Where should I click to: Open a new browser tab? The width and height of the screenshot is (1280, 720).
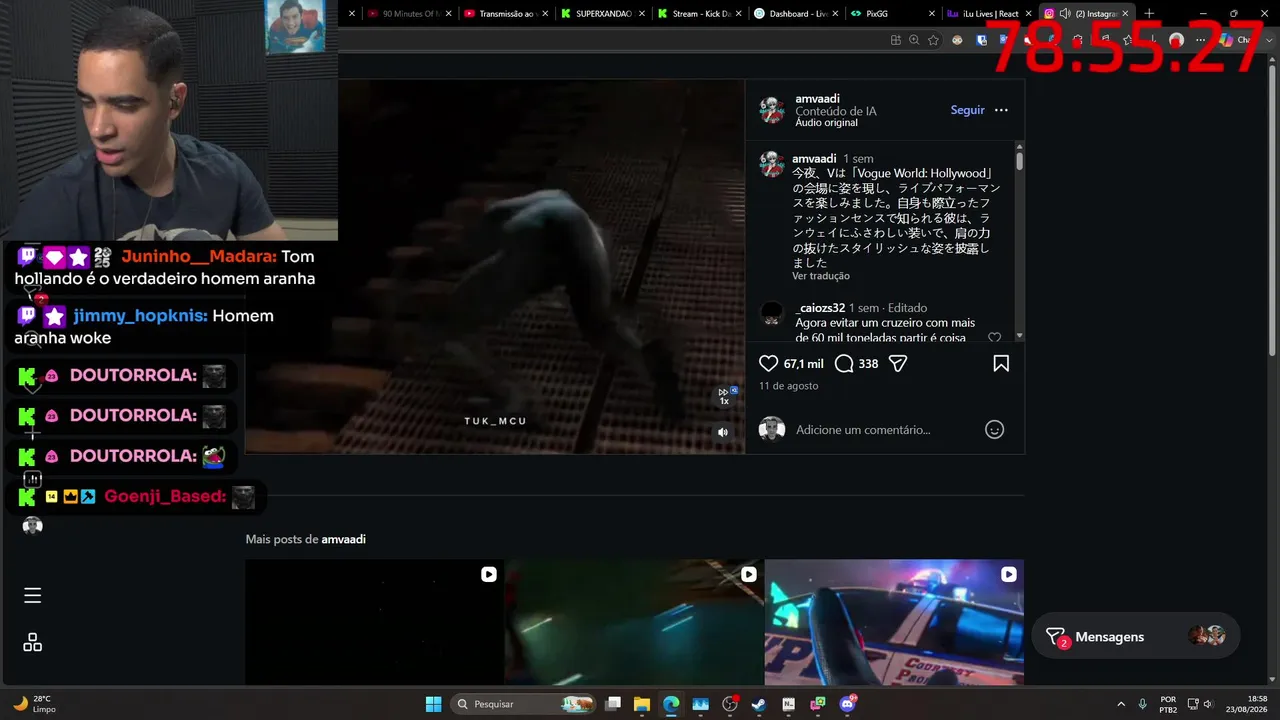tap(1149, 14)
